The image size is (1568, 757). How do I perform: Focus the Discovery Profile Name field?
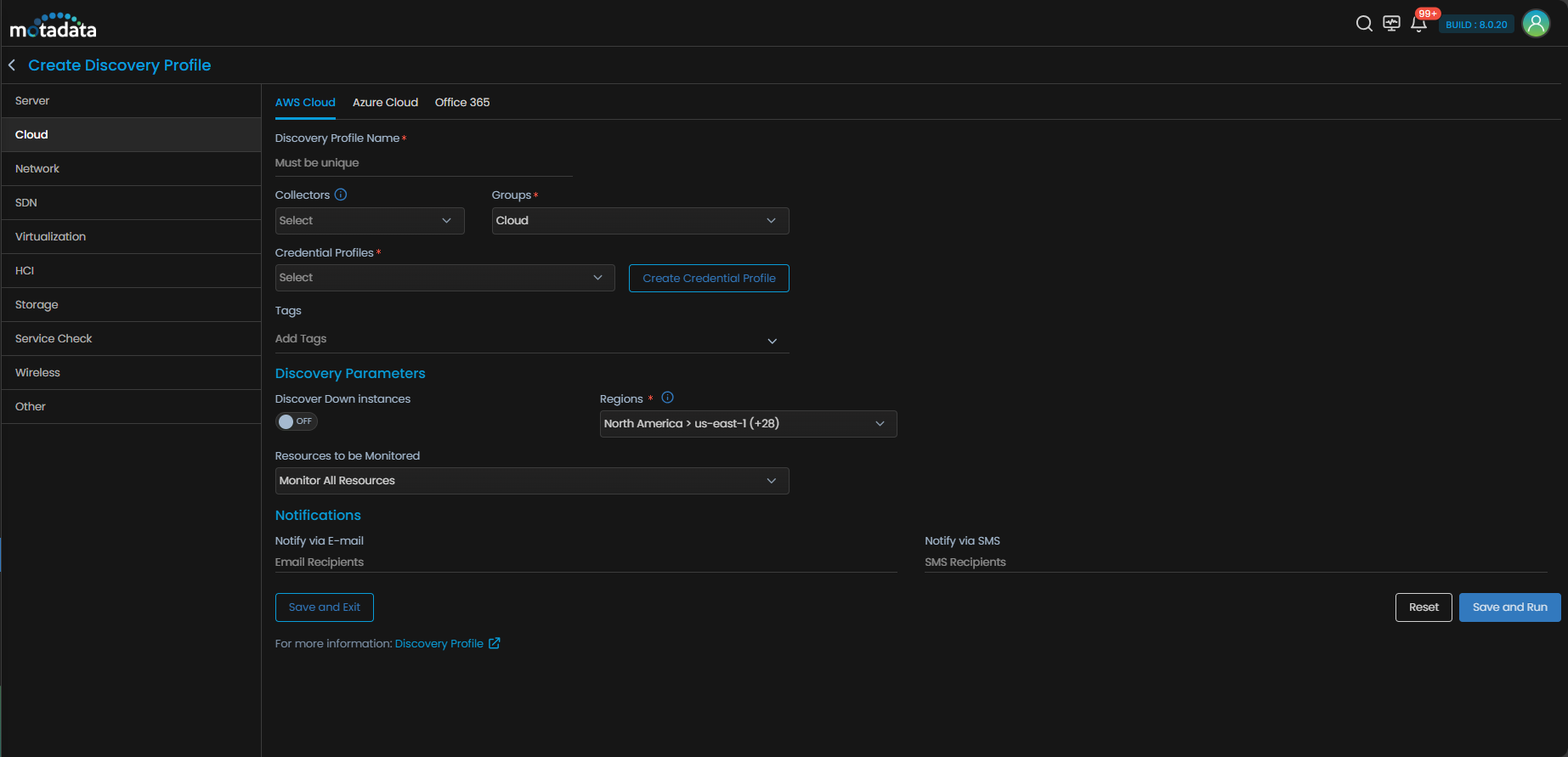(x=423, y=163)
